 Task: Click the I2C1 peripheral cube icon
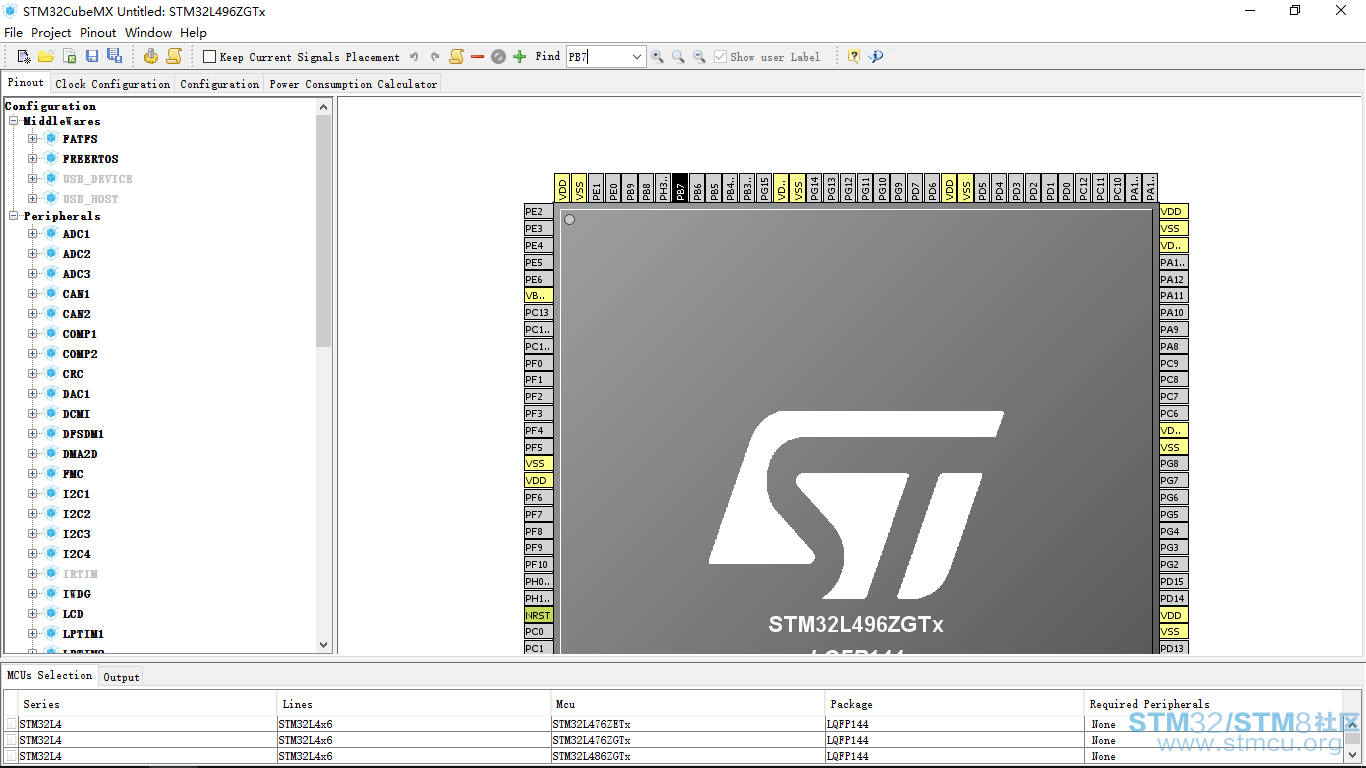(x=51, y=494)
